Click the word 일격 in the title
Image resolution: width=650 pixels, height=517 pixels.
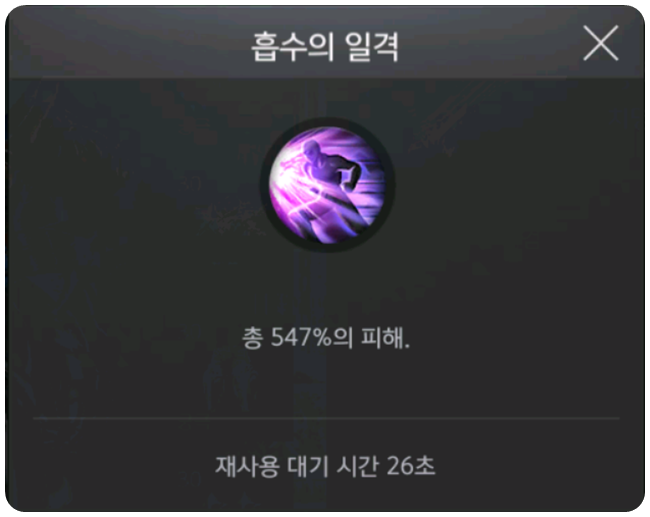[371, 47]
